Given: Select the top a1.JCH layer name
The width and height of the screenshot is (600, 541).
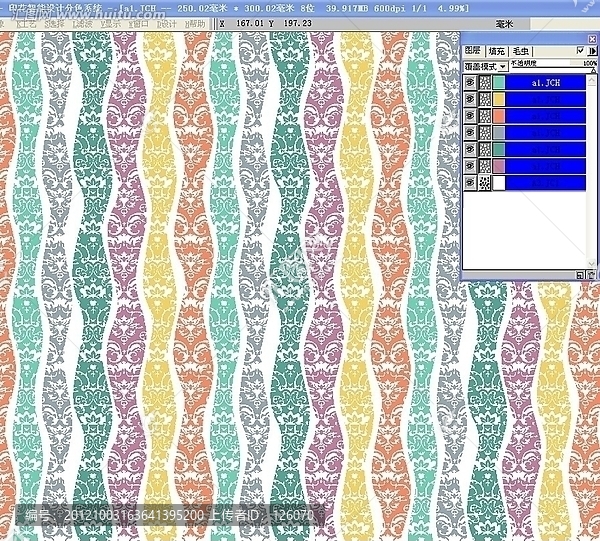Looking at the screenshot, I should click(x=546, y=83).
